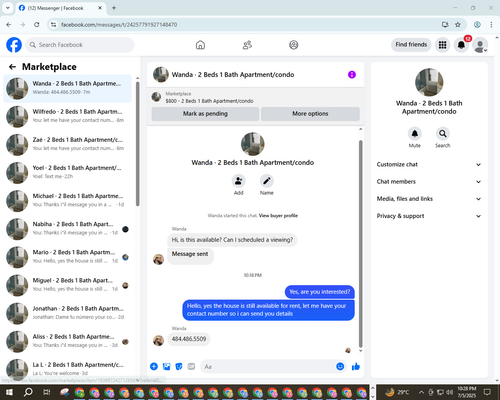Open the Facebook logo home link
The image size is (500, 400).
[14, 45]
